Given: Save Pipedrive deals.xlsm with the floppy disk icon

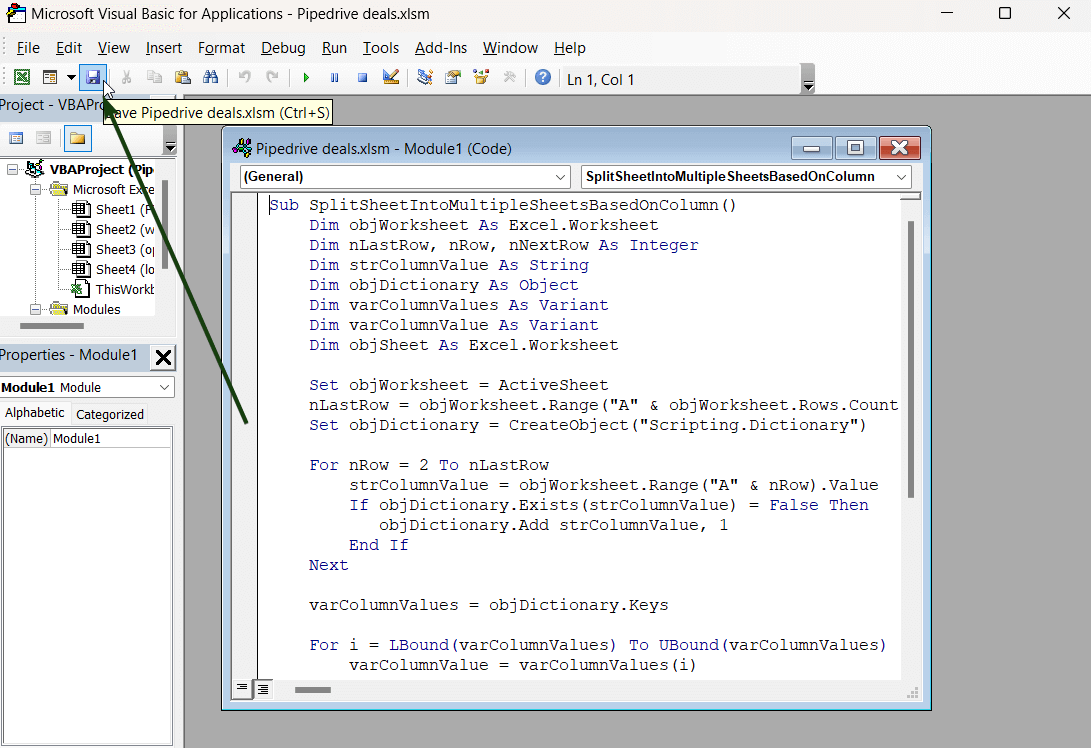Looking at the screenshot, I should (x=93, y=78).
